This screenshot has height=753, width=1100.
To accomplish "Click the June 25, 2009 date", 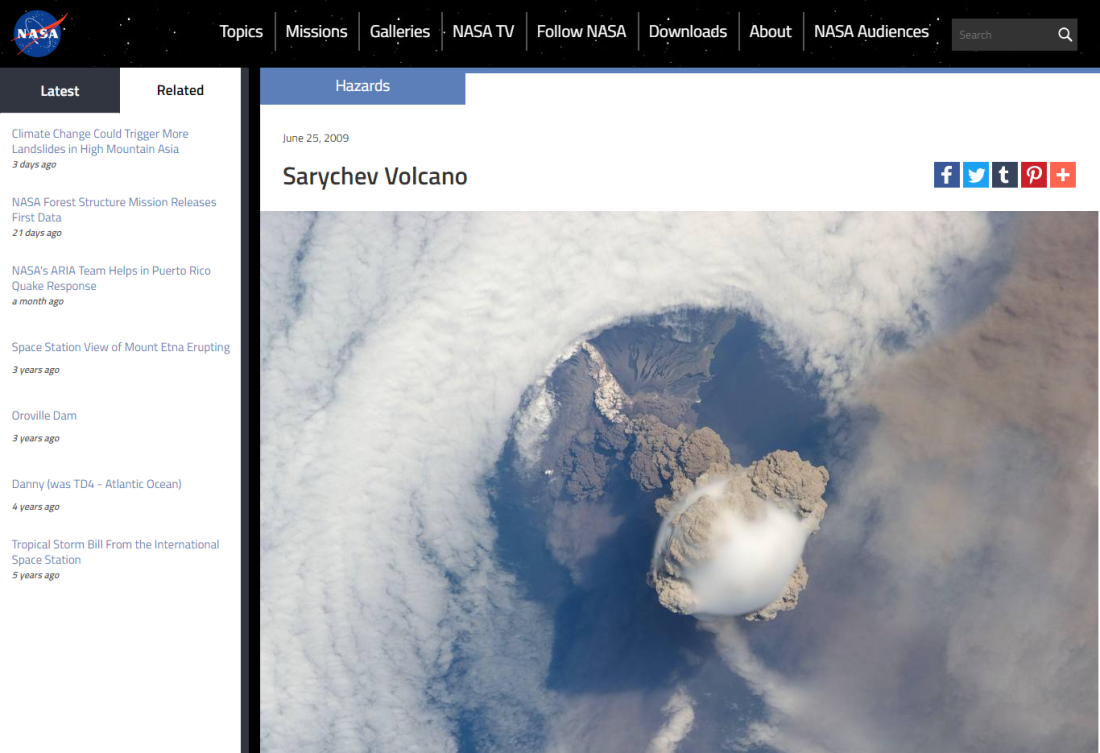I will [x=316, y=138].
